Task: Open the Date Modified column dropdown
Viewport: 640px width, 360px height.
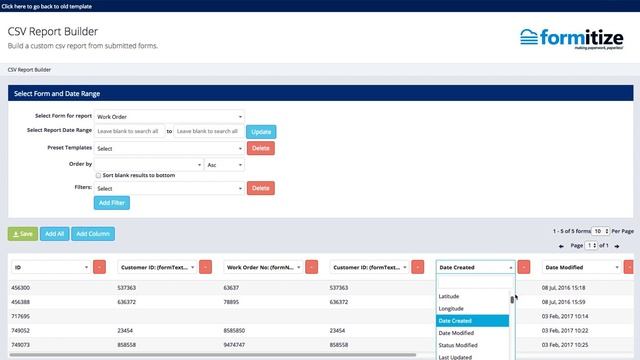Action: tap(581, 267)
